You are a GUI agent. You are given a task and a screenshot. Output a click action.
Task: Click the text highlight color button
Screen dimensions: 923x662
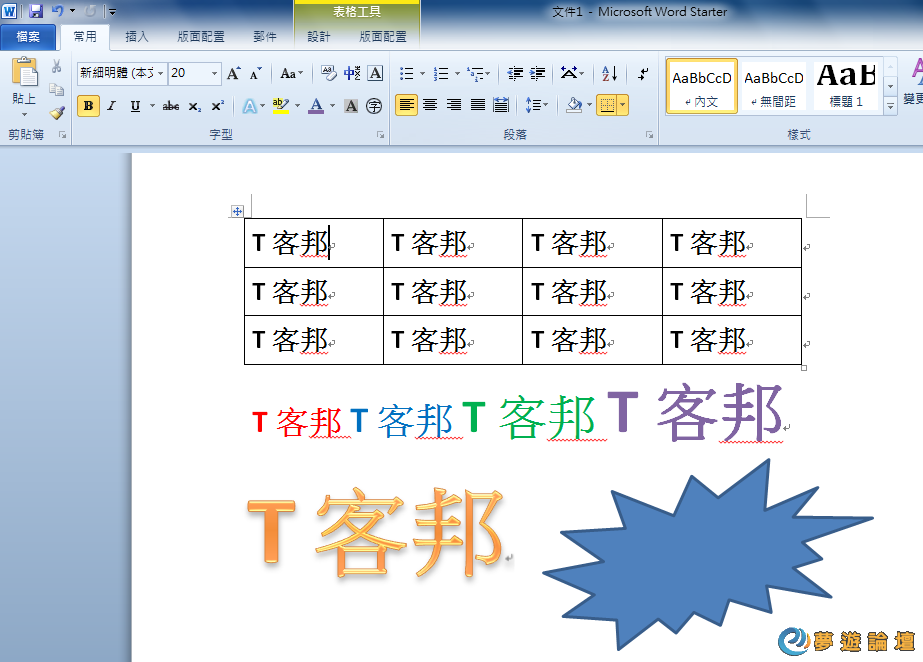(x=279, y=106)
